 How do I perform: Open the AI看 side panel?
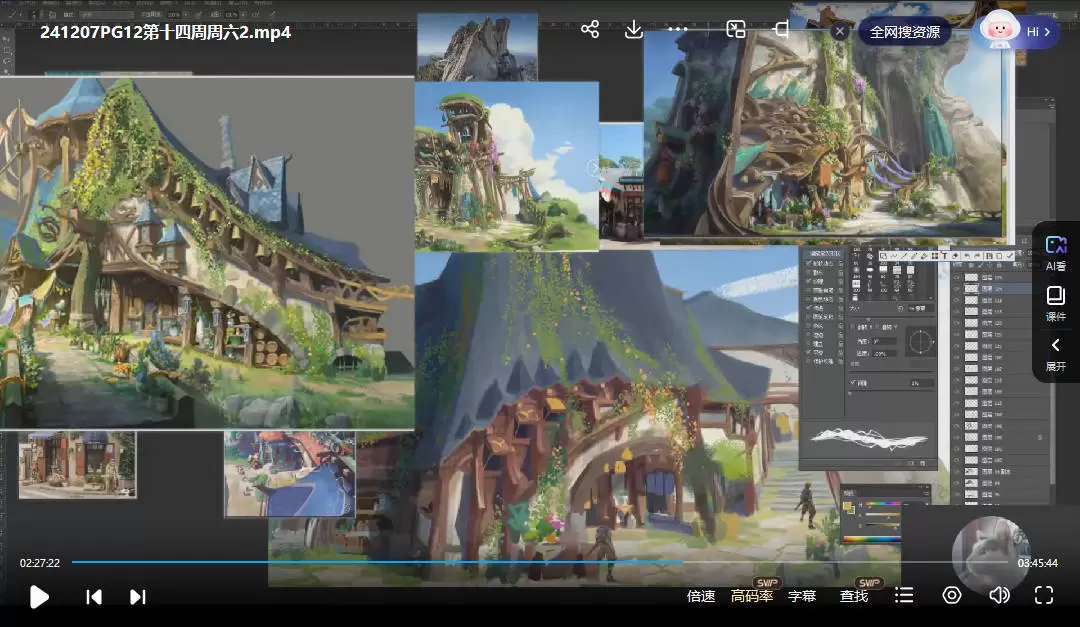click(1055, 253)
